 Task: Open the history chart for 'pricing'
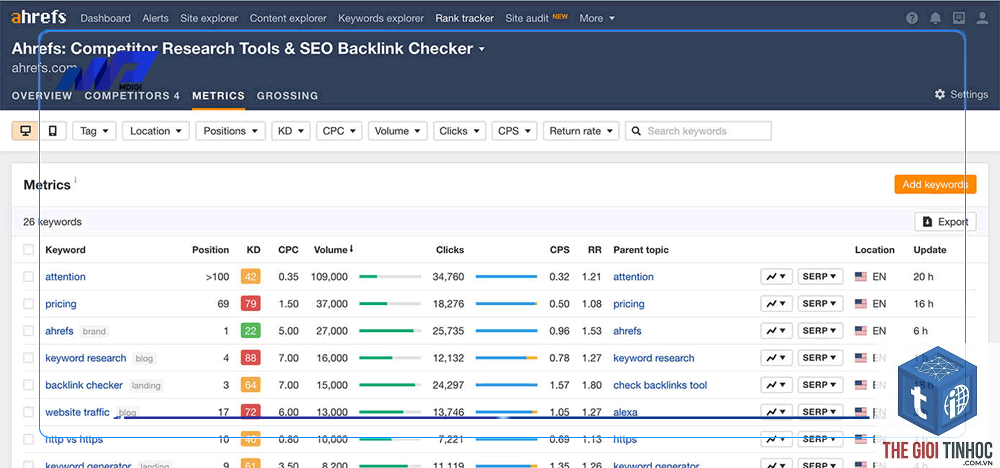[x=776, y=304]
